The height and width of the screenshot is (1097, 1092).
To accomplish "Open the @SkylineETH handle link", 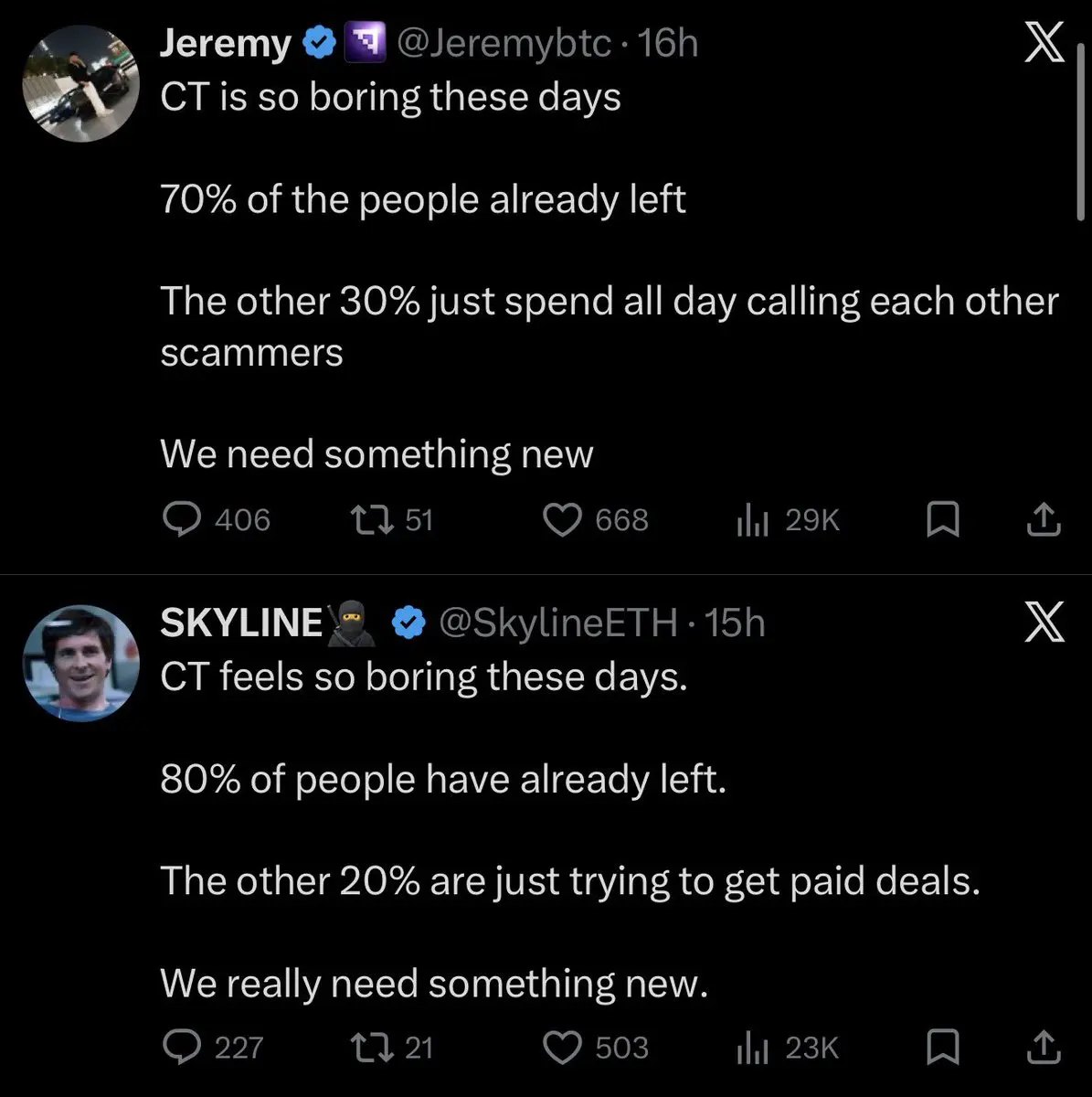I will tap(558, 623).
